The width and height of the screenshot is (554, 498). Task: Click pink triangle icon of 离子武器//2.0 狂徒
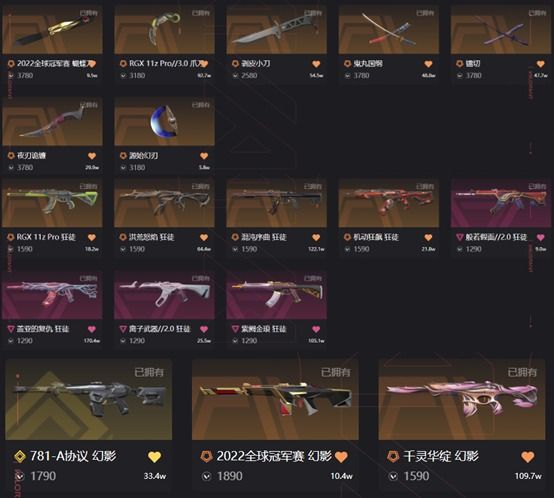123,329
